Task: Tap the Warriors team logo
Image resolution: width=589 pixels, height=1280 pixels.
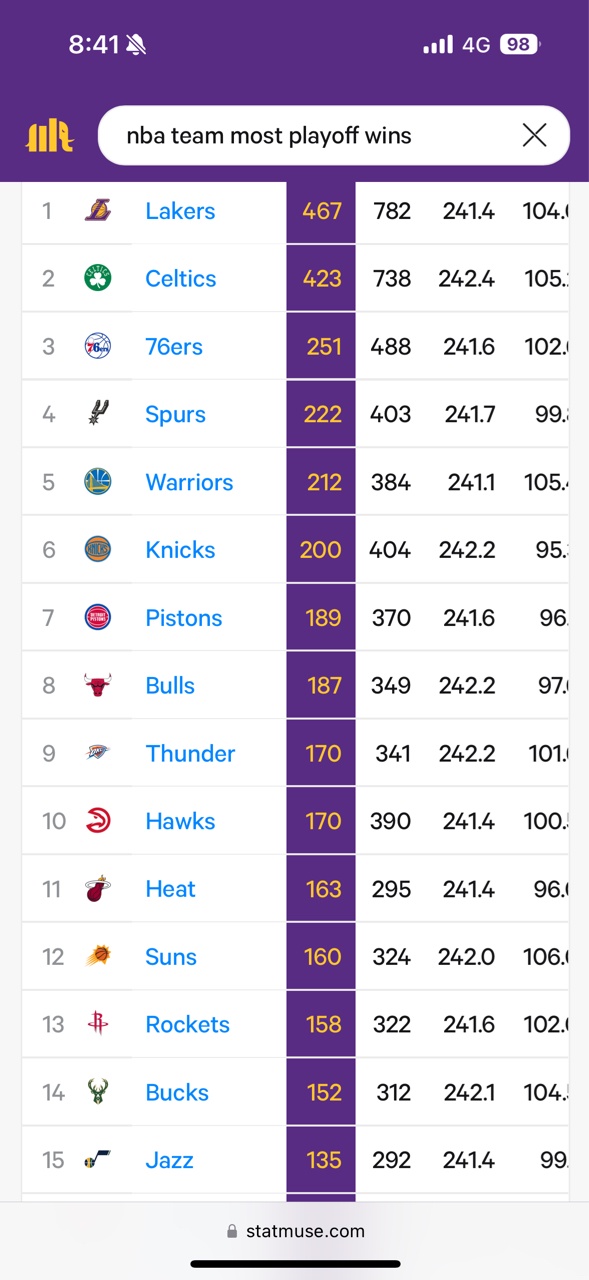Action: click(98, 482)
